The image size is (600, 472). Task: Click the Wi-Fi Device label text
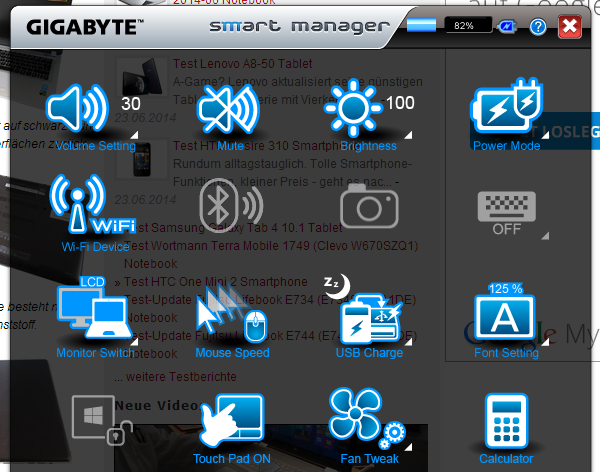pos(95,247)
